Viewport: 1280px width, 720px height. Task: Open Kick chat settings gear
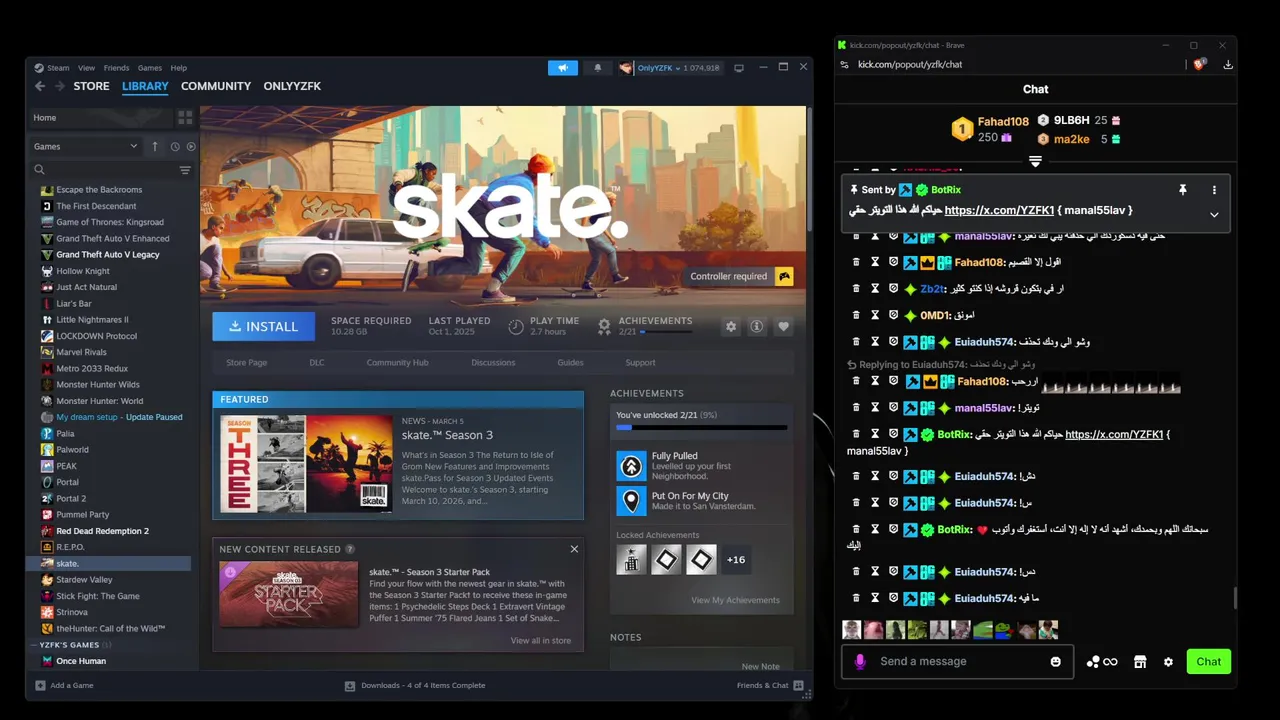click(1168, 662)
